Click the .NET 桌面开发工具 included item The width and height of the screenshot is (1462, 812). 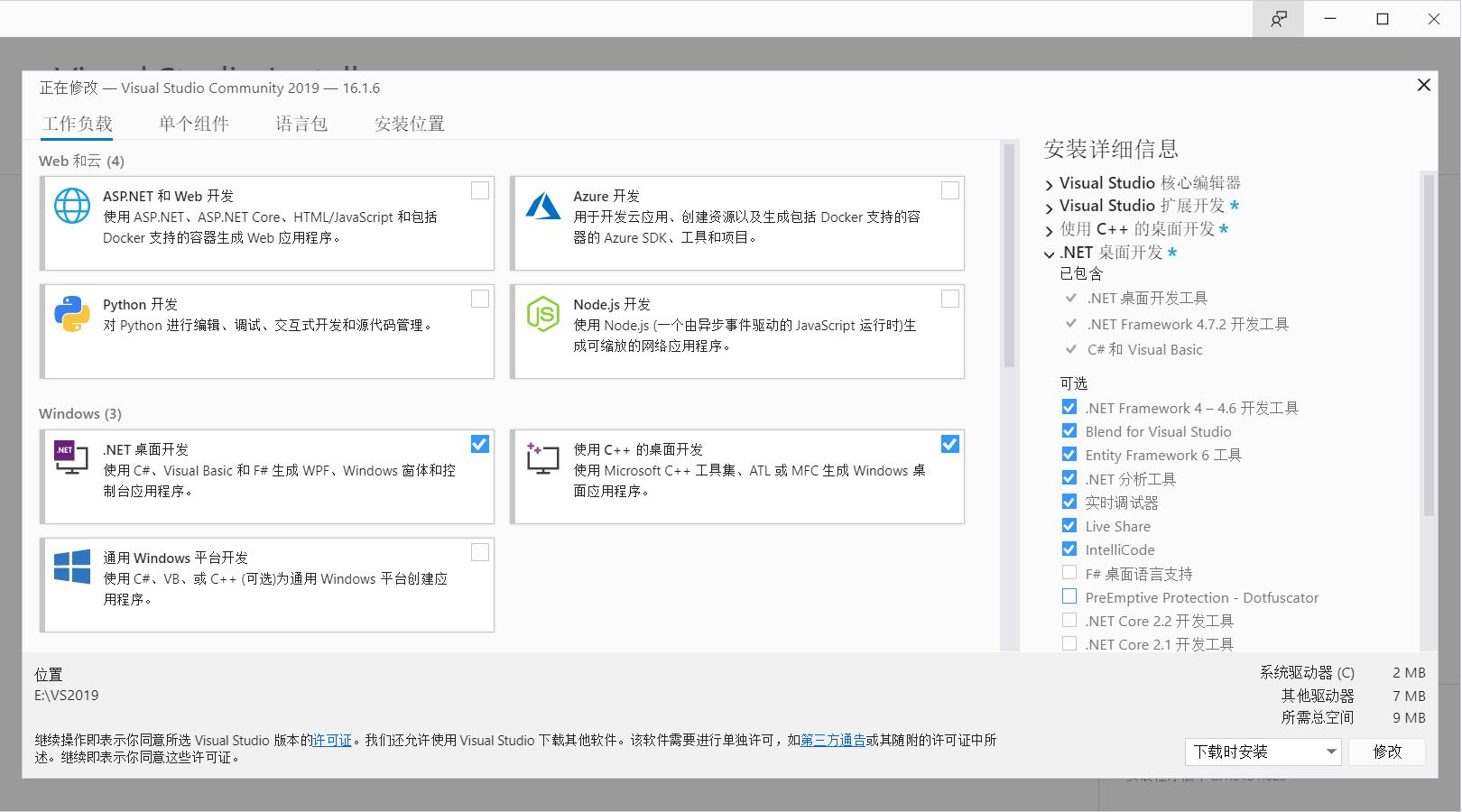coord(1147,298)
